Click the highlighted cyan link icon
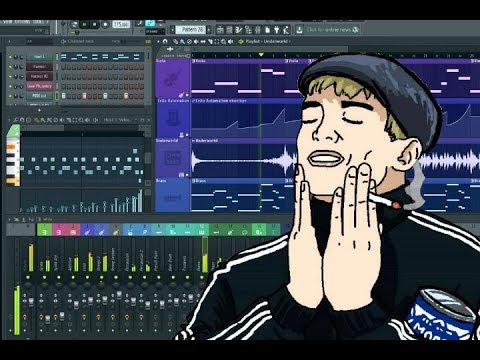This screenshot has width=480, height=360. (x=151, y=23)
